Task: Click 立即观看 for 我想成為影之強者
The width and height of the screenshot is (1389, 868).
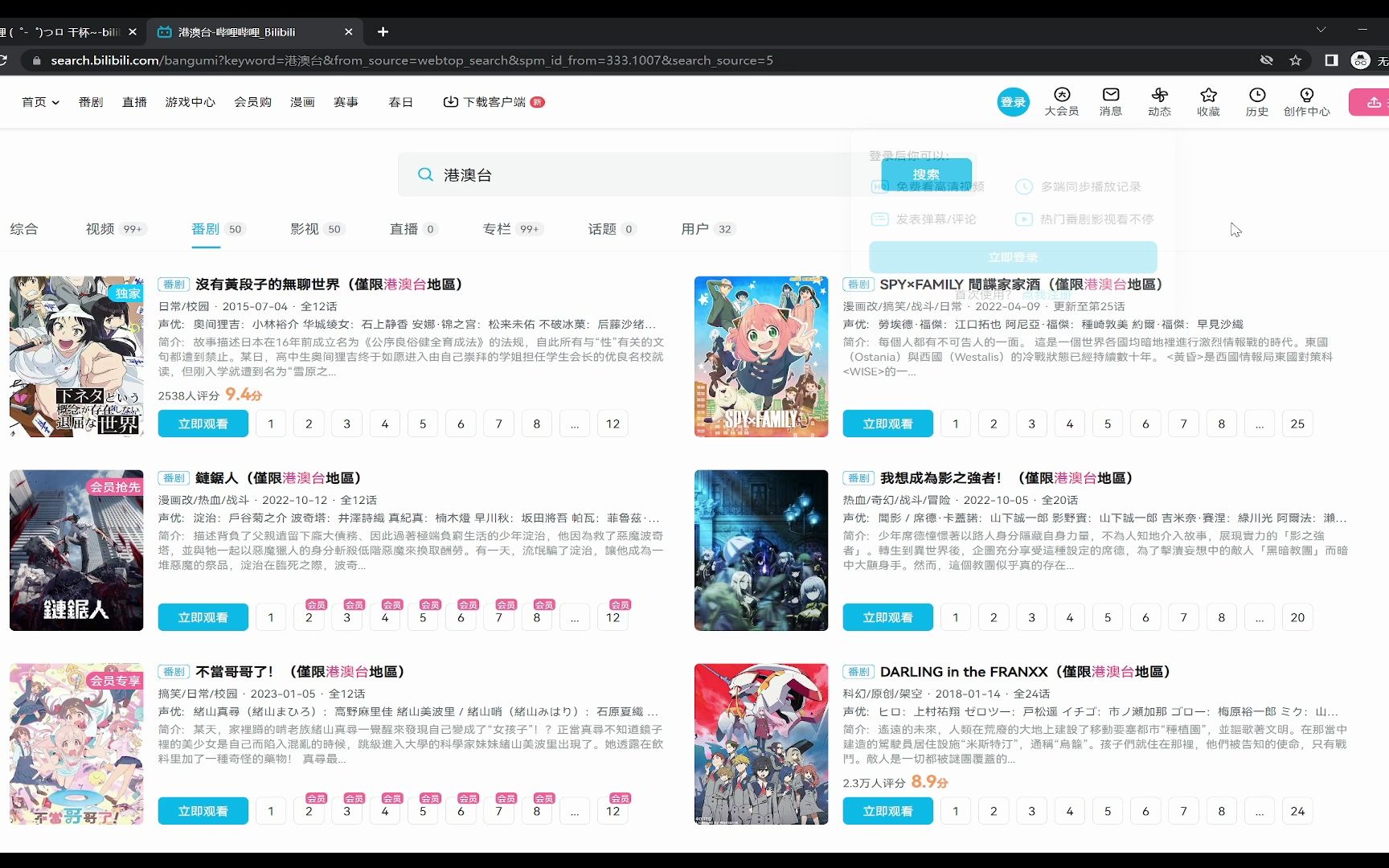Action: click(887, 617)
